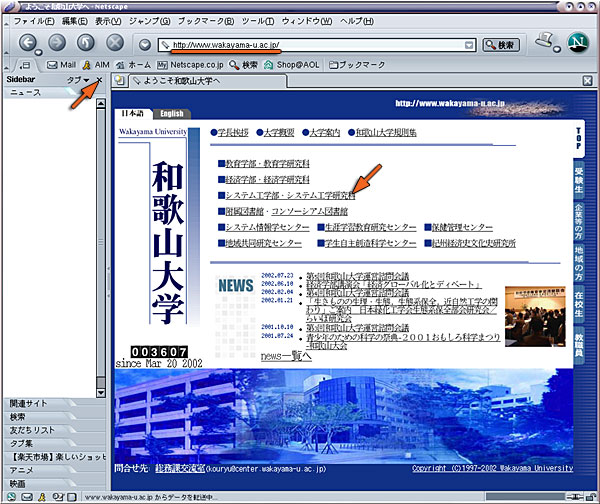Screen dimensions: 600x504
Task: Click the Forward navigation button
Action: click(57, 44)
